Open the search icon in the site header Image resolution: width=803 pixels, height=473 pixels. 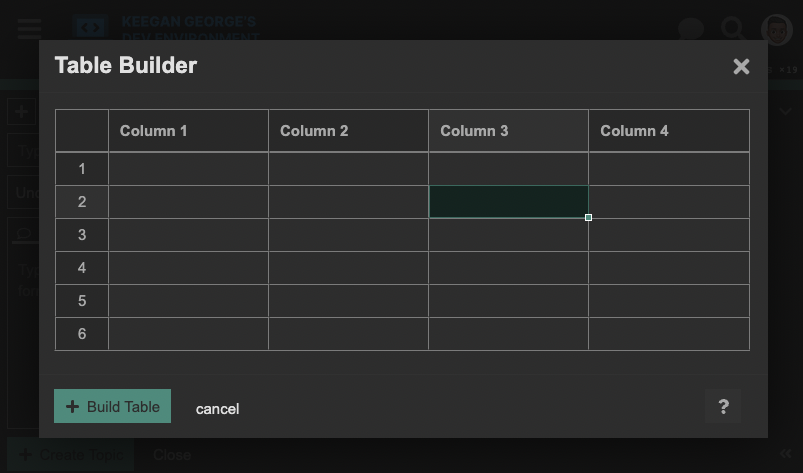point(733,28)
